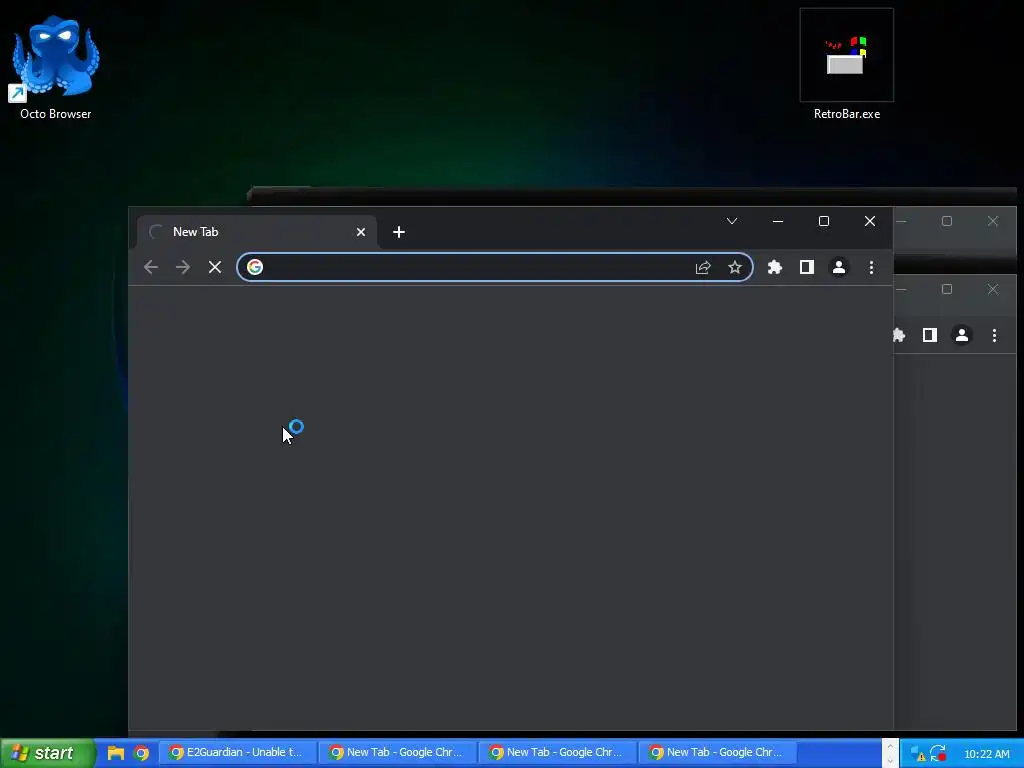Open the Octo Browser desktop shortcut
This screenshot has height=768, width=1024.
pos(56,67)
